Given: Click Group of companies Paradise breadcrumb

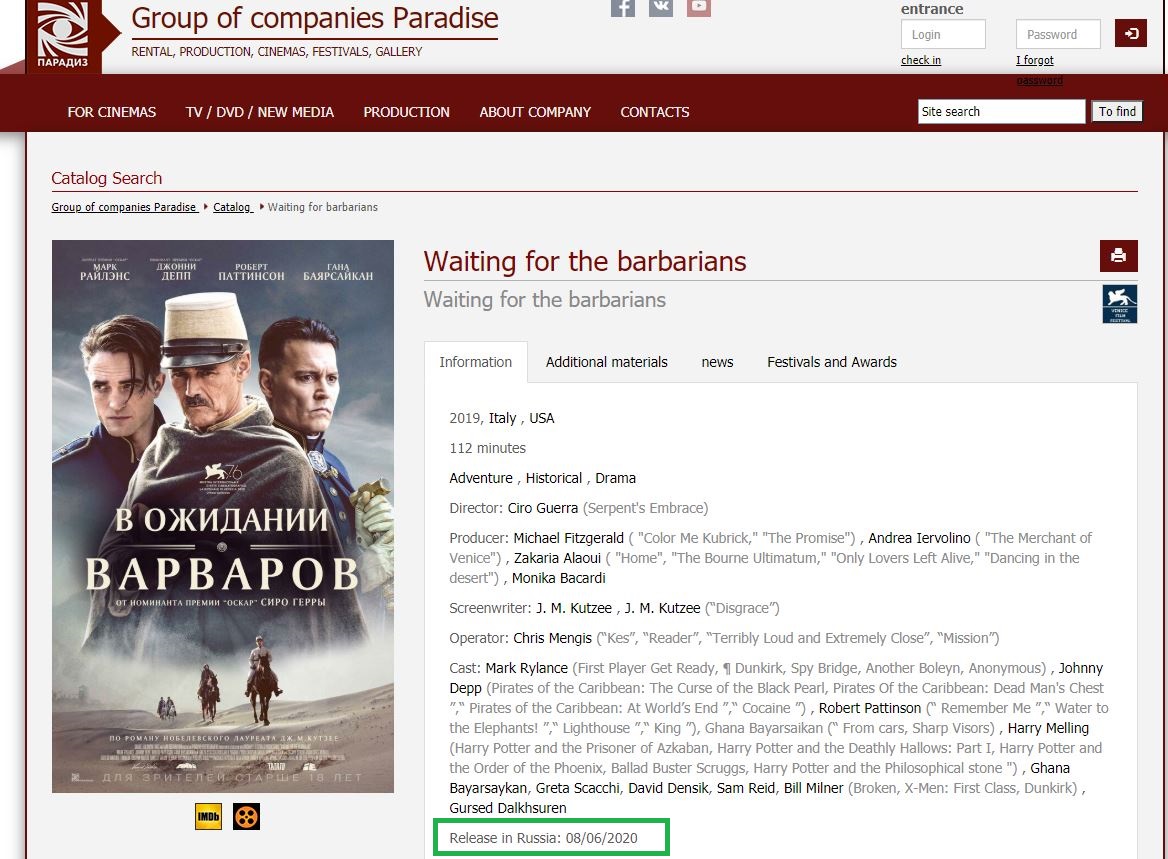Looking at the screenshot, I should pyautogui.click(x=124, y=207).
